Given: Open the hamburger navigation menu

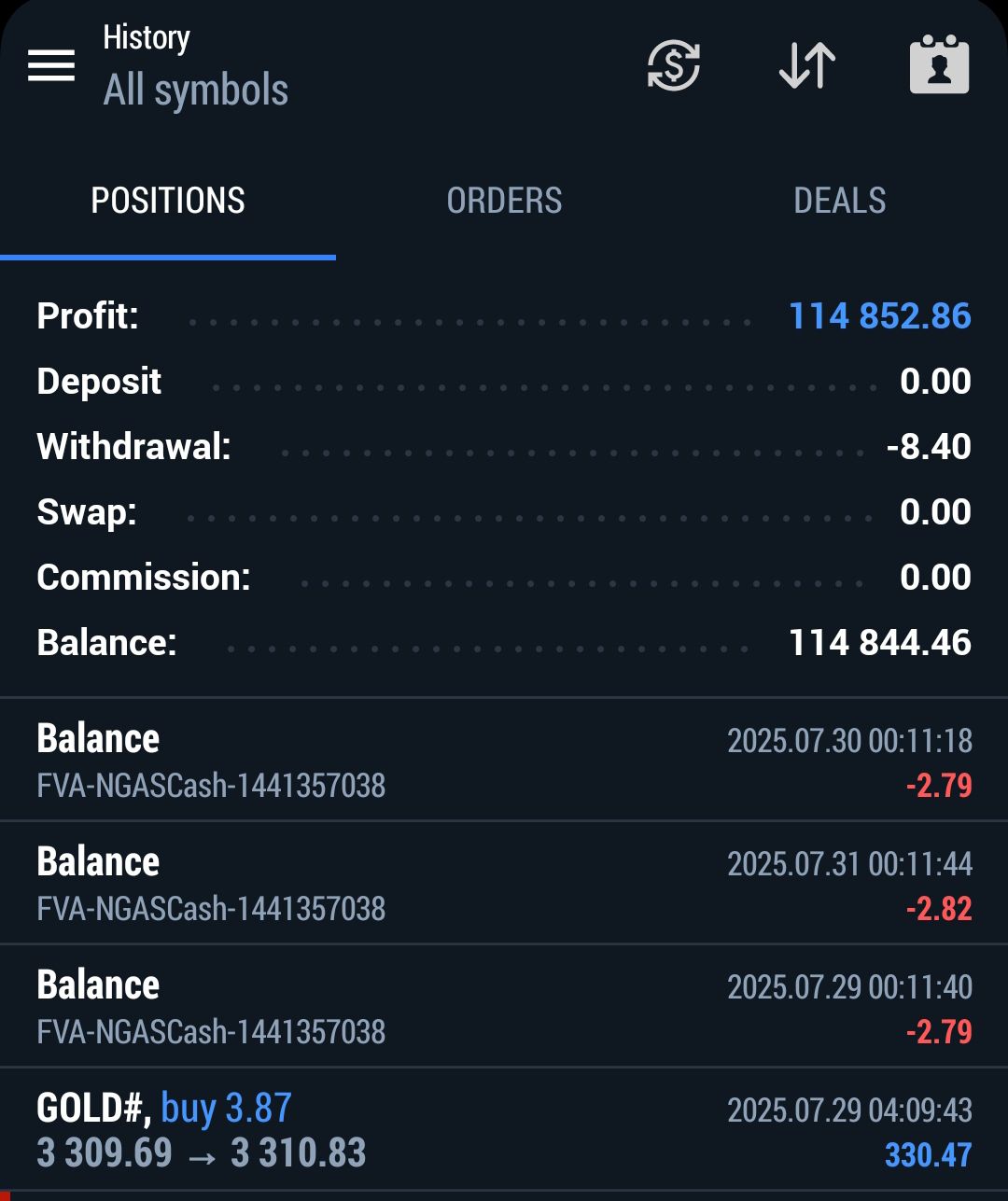Looking at the screenshot, I should point(51,65).
